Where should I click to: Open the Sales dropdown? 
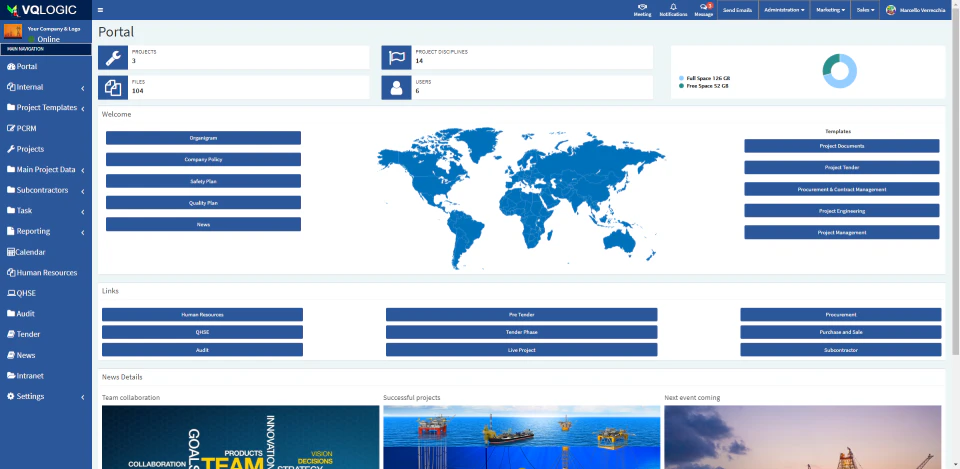tap(865, 10)
